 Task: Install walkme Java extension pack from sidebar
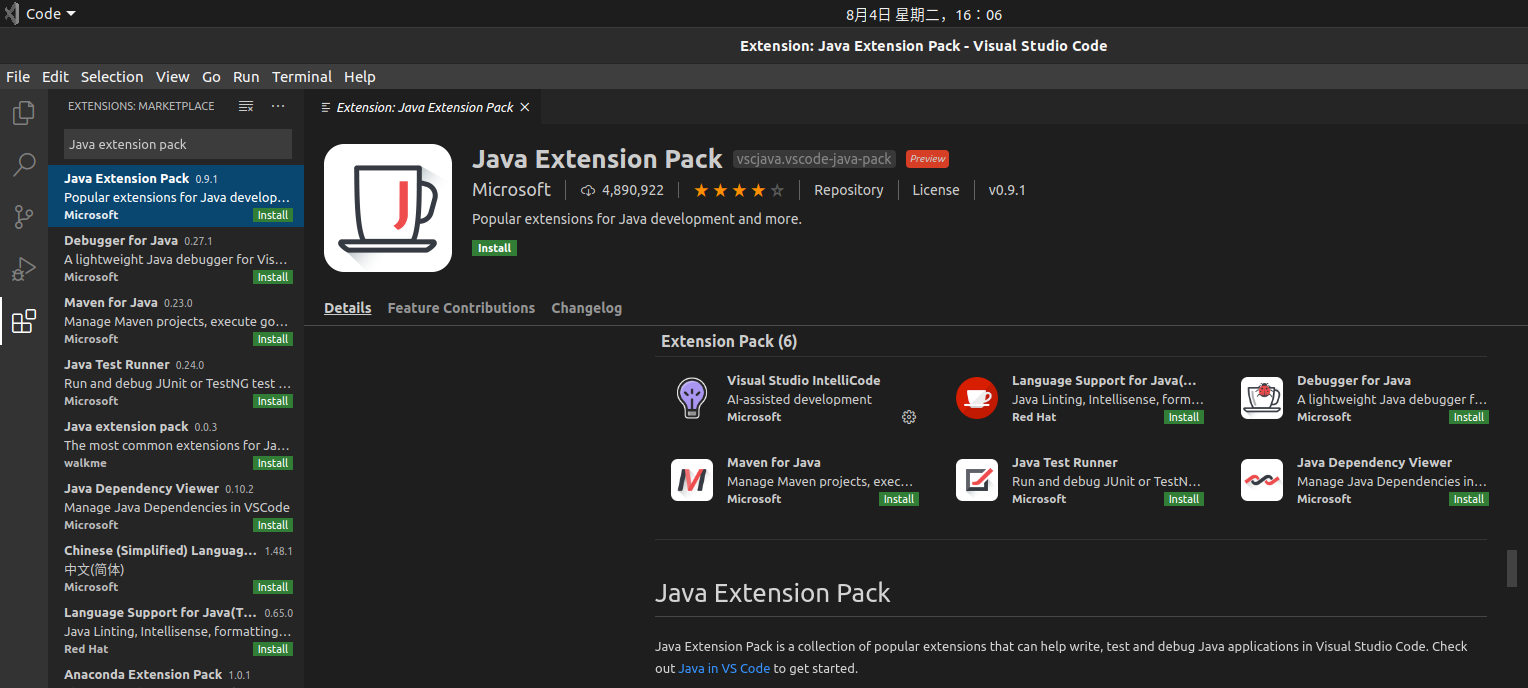272,463
